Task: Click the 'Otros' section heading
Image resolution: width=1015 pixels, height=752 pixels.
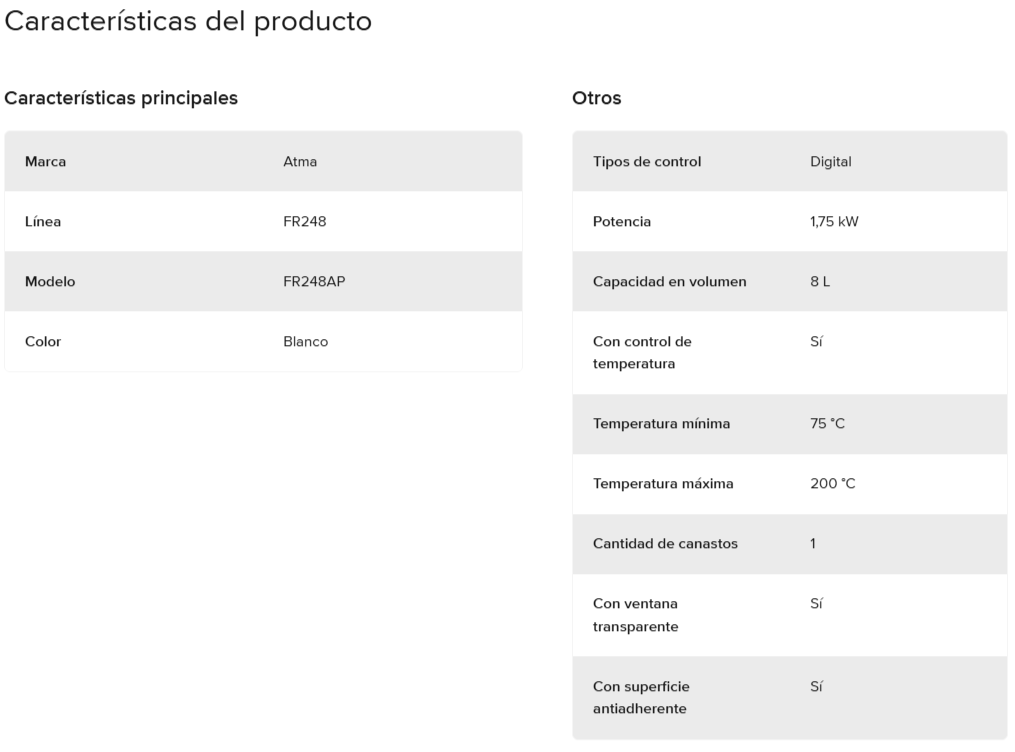Action: pyautogui.click(x=596, y=98)
